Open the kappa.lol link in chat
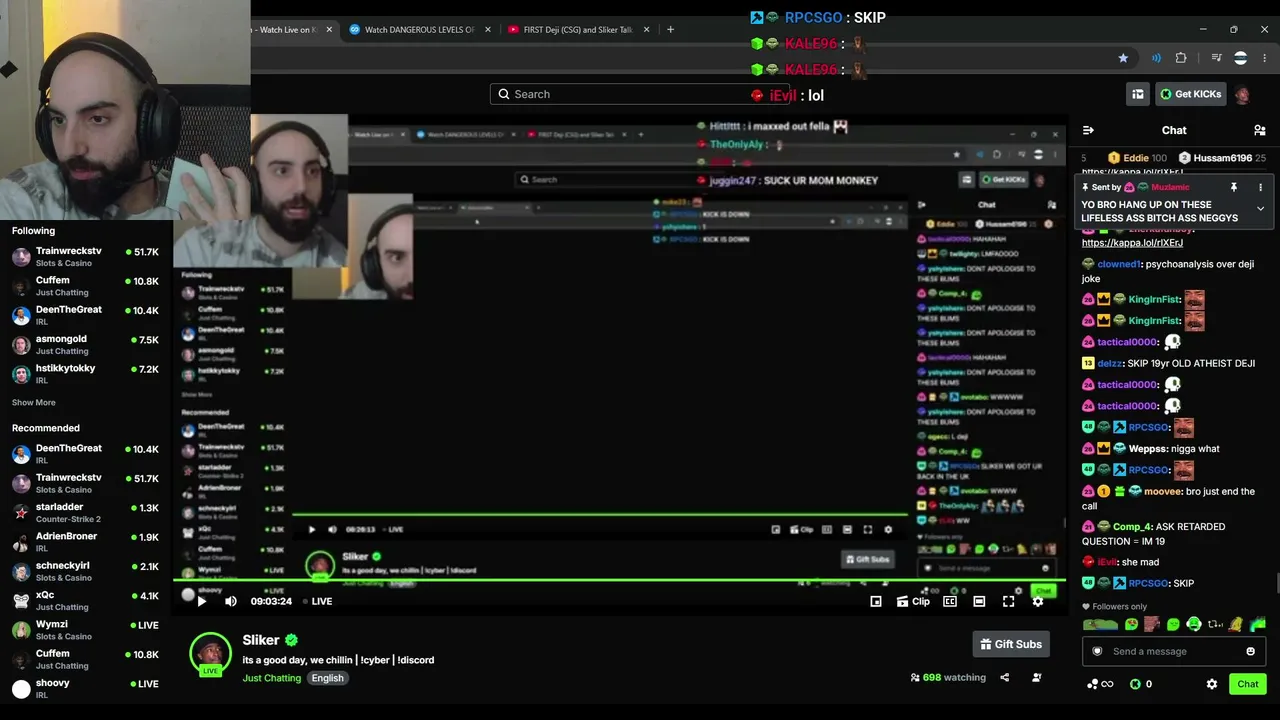This screenshot has height=720, width=1280. (x=1132, y=243)
